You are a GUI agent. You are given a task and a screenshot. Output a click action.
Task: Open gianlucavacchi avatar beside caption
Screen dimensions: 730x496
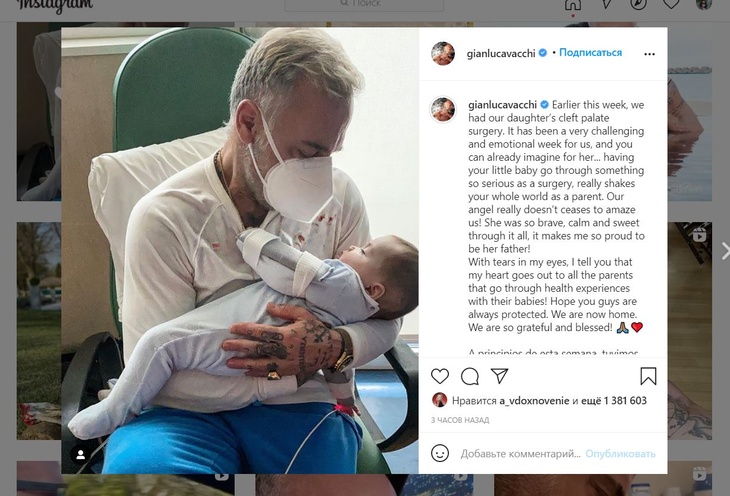[443, 109]
